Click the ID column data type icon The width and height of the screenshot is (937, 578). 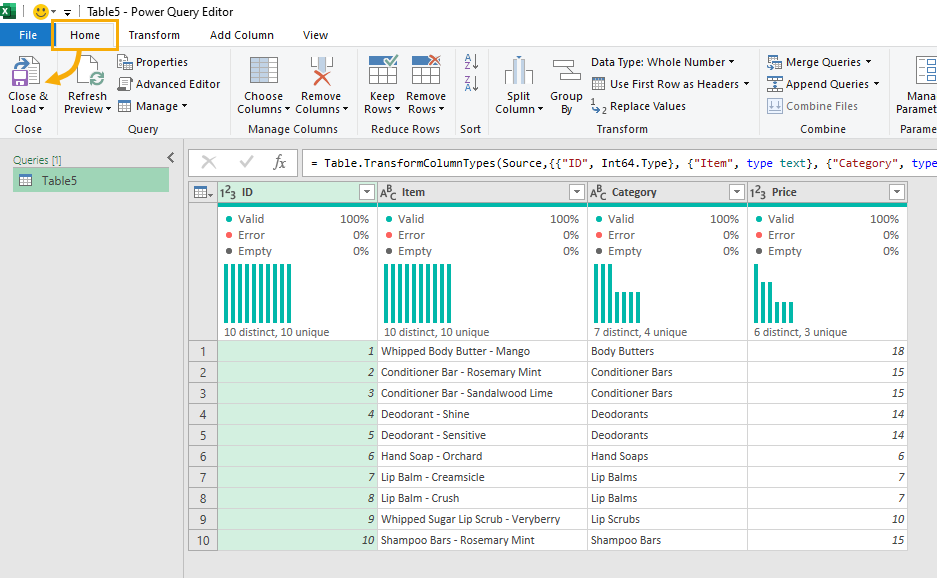(x=228, y=192)
